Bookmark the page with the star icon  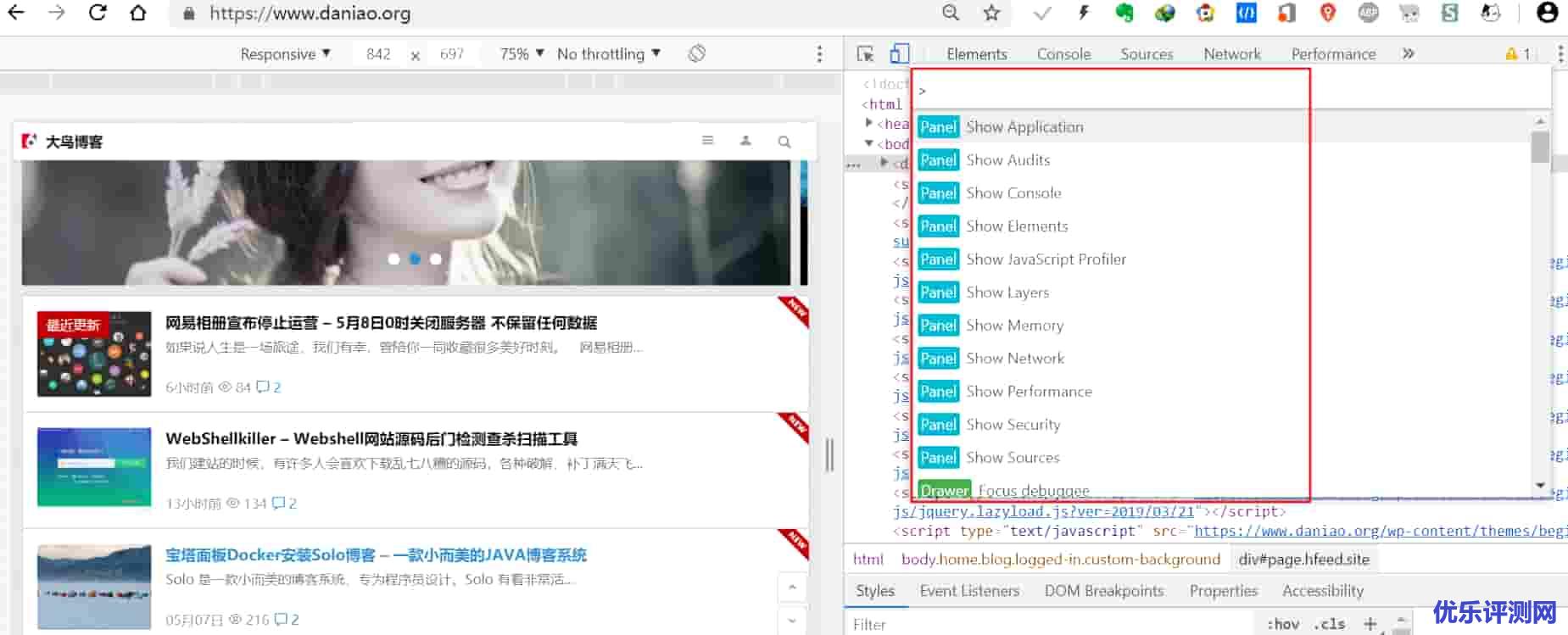click(x=991, y=13)
